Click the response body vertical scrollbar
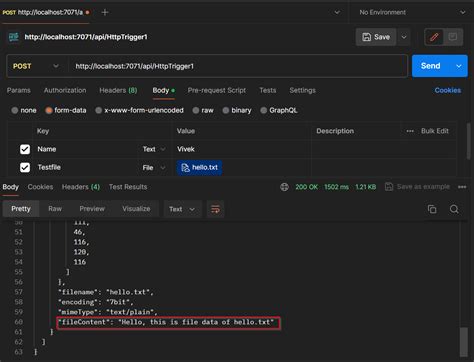This screenshot has height=362, width=474. click(463, 342)
